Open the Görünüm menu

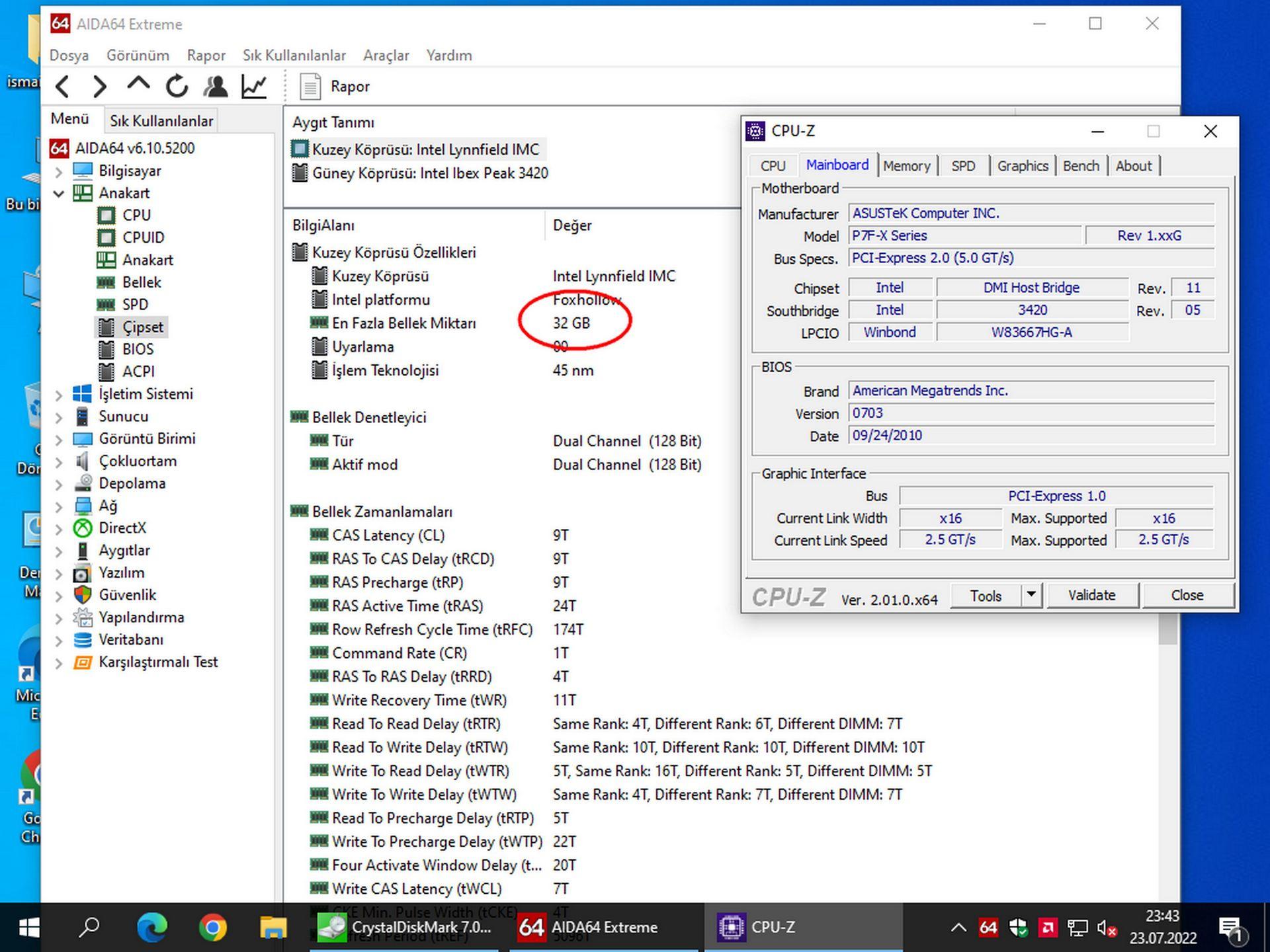(x=138, y=56)
